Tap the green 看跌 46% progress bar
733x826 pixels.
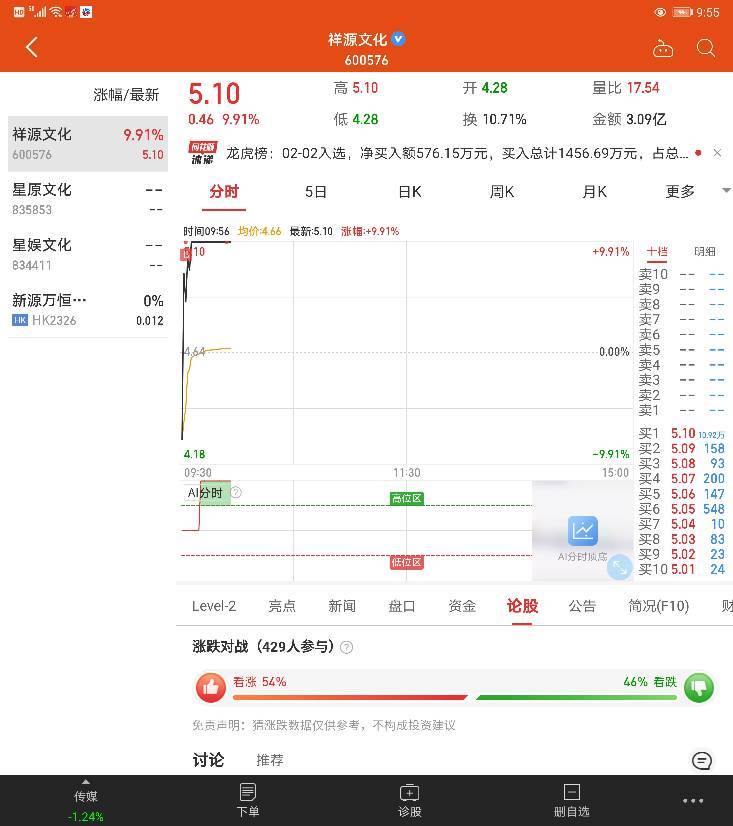(x=576, y=697)
